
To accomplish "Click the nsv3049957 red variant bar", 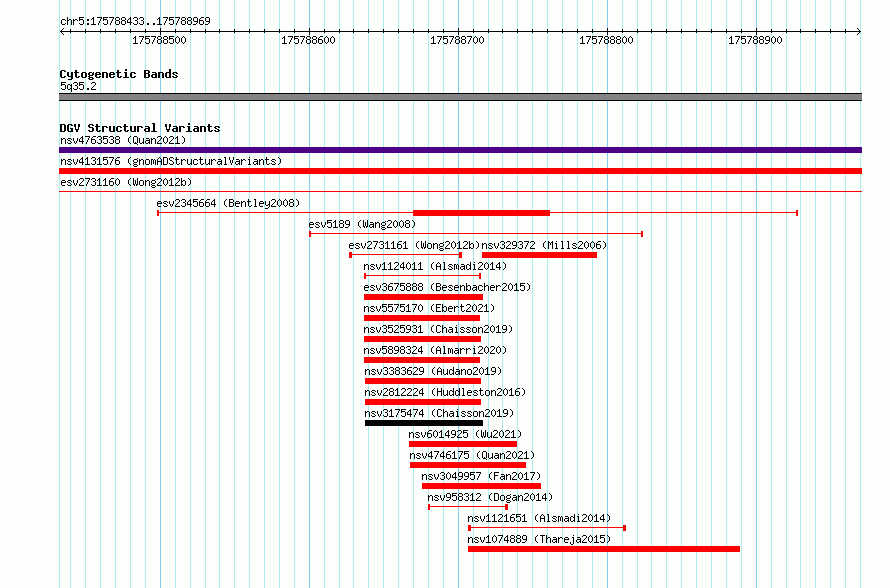I will 481,486.
